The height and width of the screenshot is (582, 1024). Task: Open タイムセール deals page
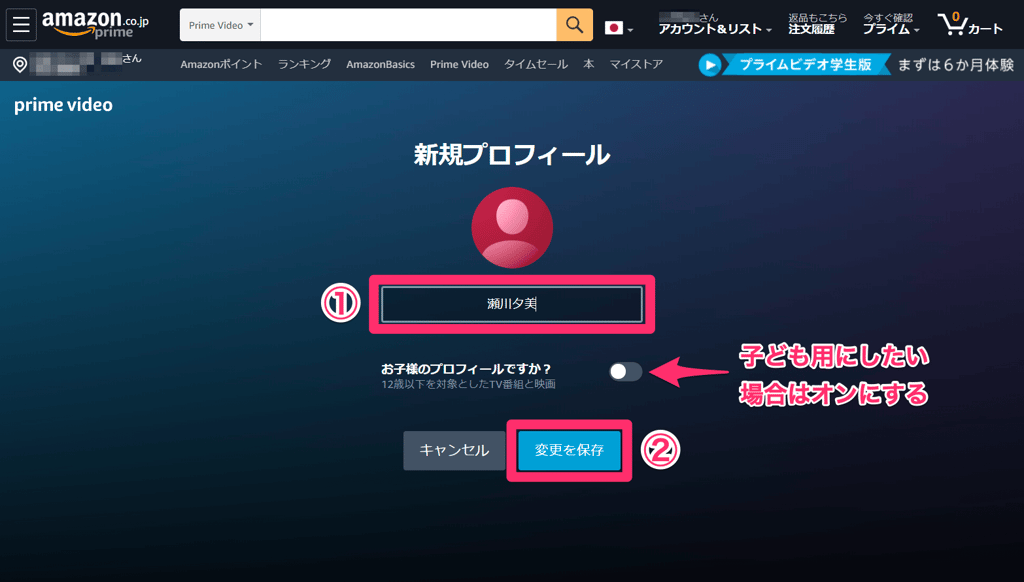click(x=536, y=64)
